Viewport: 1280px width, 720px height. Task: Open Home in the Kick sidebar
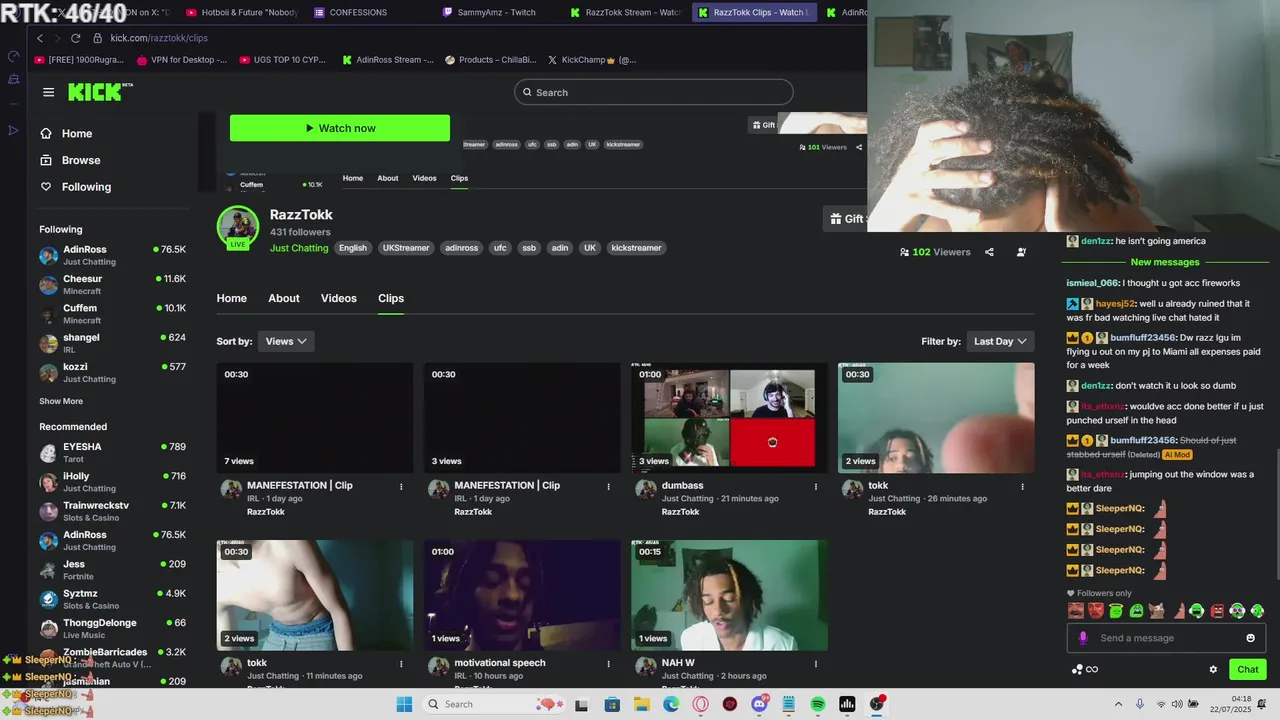click(x=76, y=133)
